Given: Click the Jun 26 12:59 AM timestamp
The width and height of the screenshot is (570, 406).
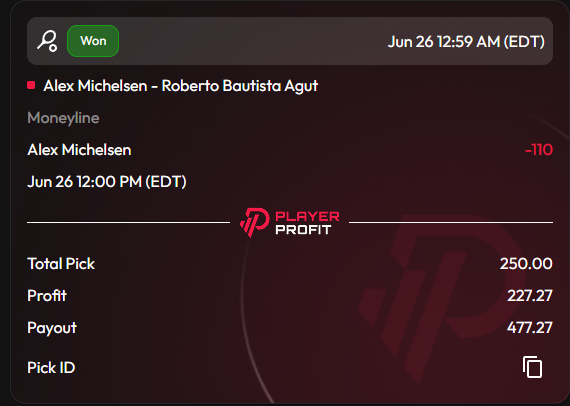Looking at the screenshot, I should tap(466, 41).
